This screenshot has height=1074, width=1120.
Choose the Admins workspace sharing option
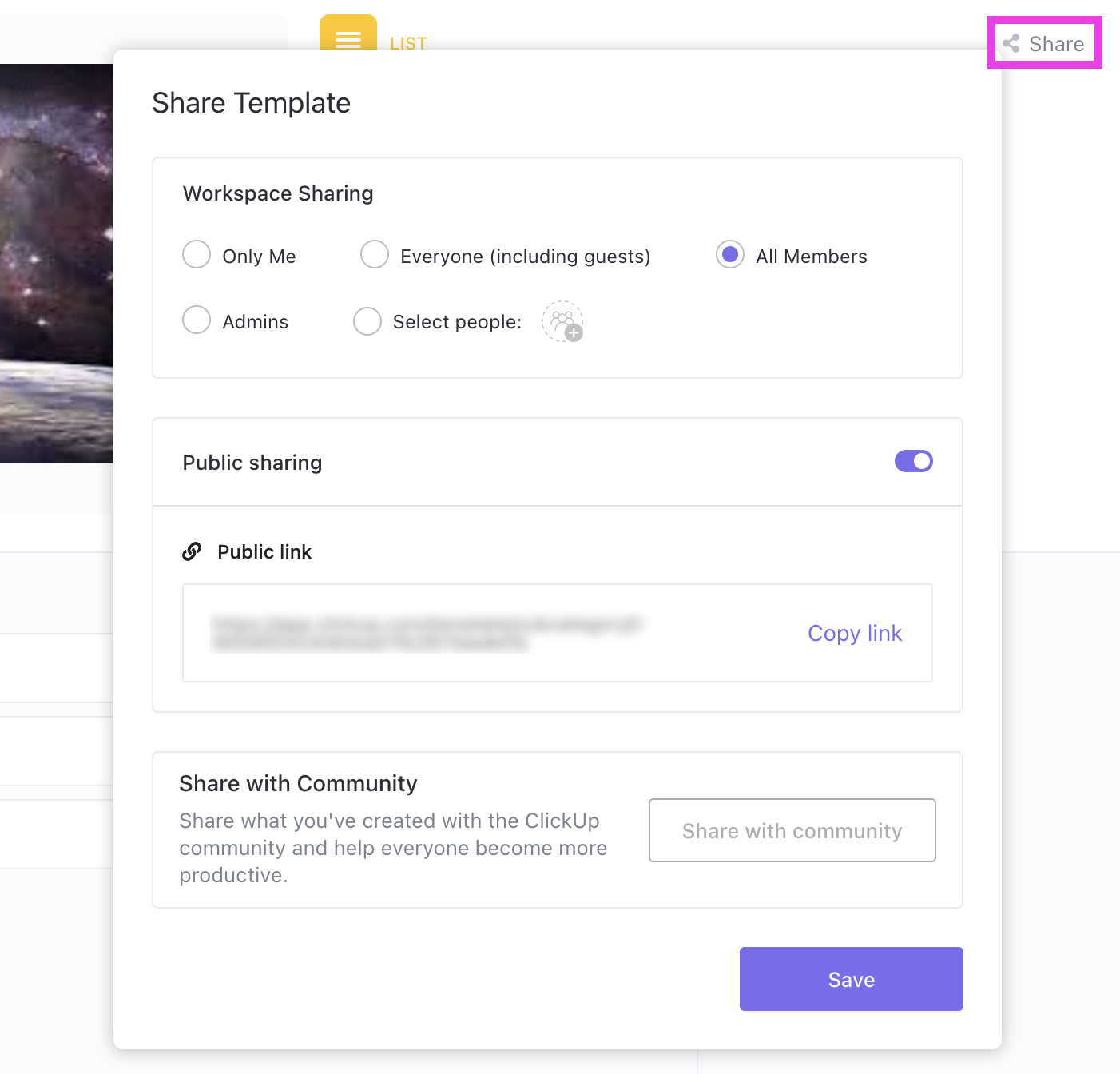click(x=197, y=320)
